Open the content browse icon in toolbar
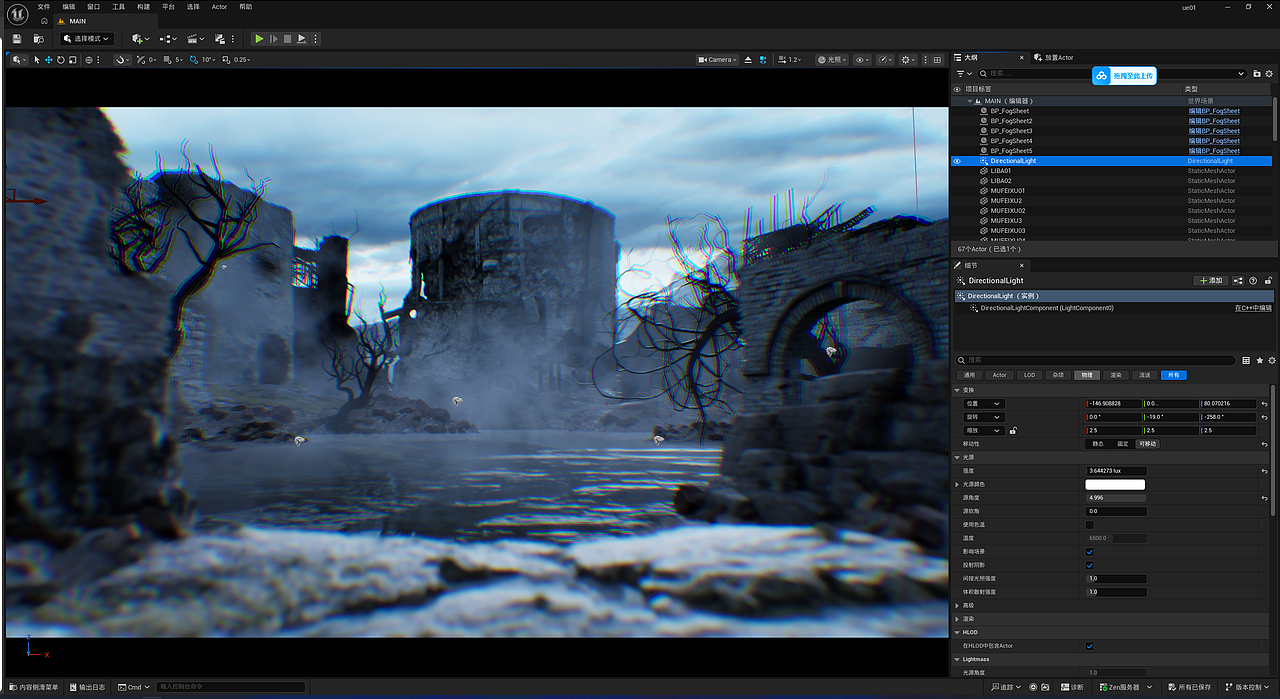 click(39, 39)
